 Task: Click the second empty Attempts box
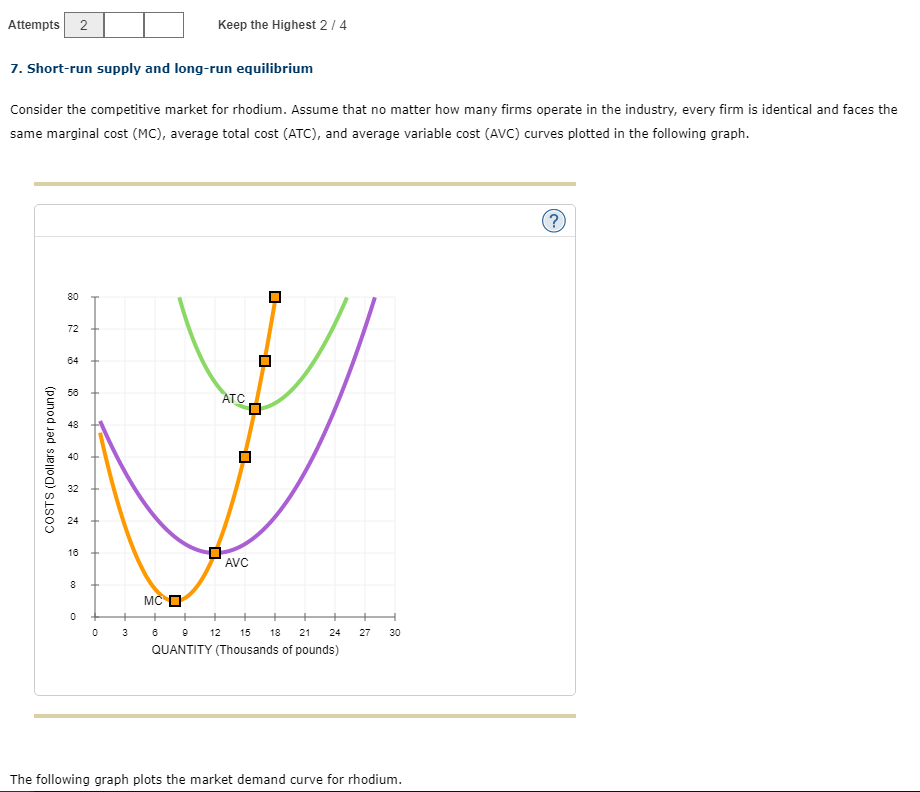tap(163, 24)
